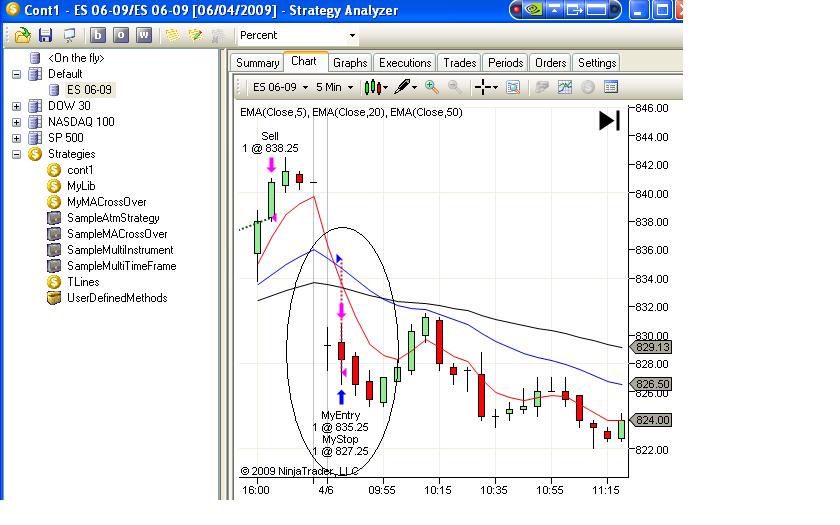This screenshot has height=525, width=840.
Task: Select the SampleAtmStrategy item
Action: pos(113,218)
